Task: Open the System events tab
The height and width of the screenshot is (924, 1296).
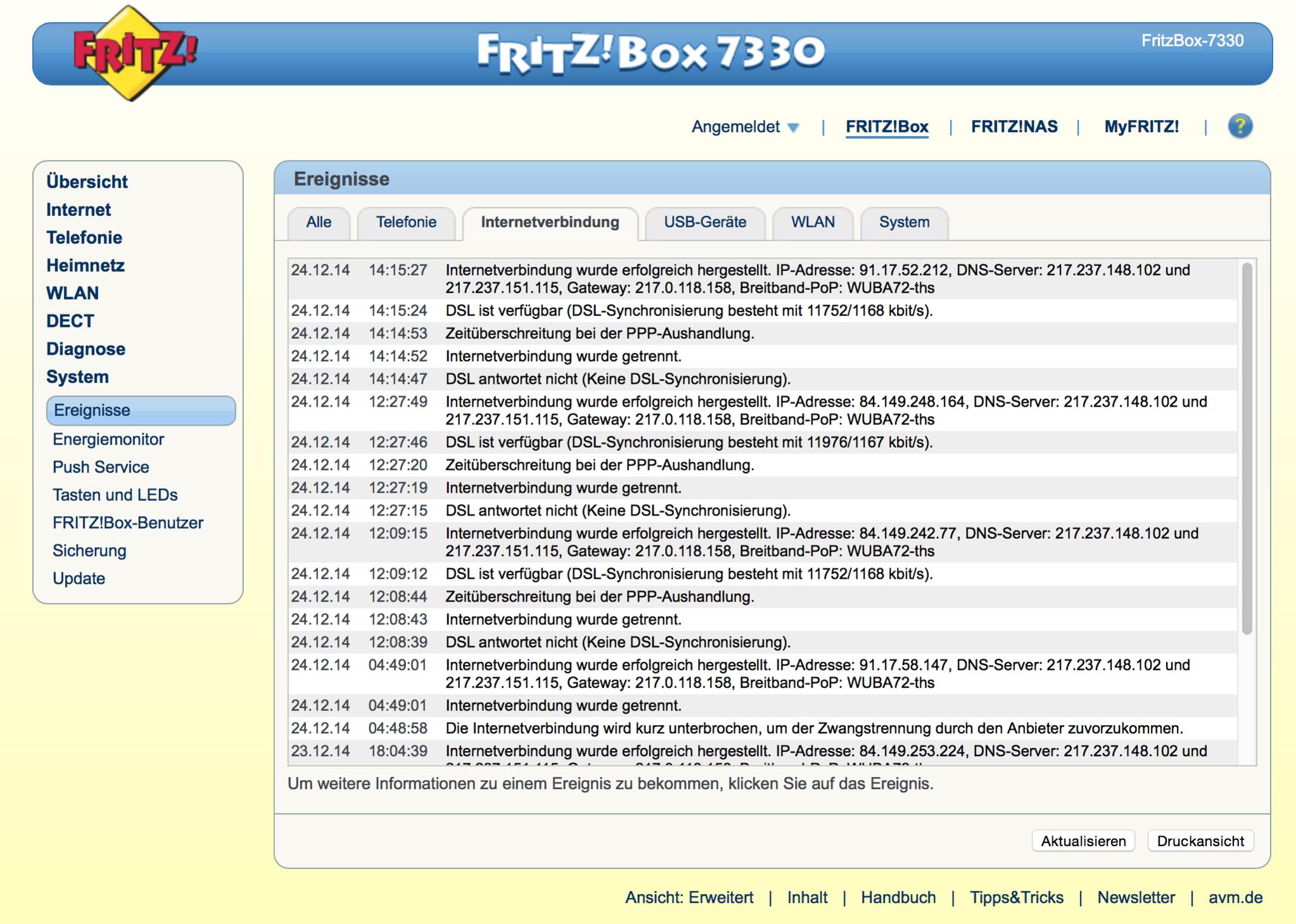Action: point(904,222)
